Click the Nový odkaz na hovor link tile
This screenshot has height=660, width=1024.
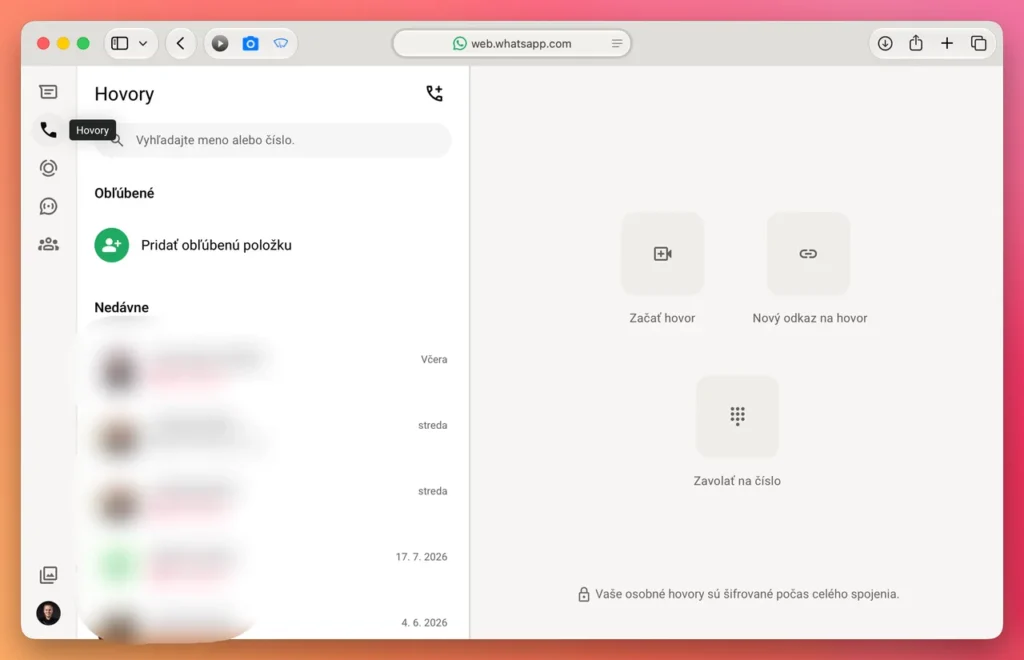click(808, 254)
